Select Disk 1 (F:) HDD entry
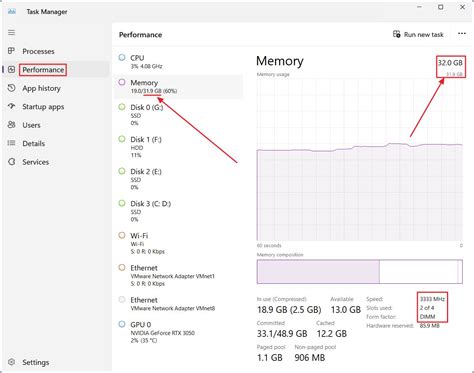Image resolution: width=474 pixels, height=373 pixels. [178, 147]
